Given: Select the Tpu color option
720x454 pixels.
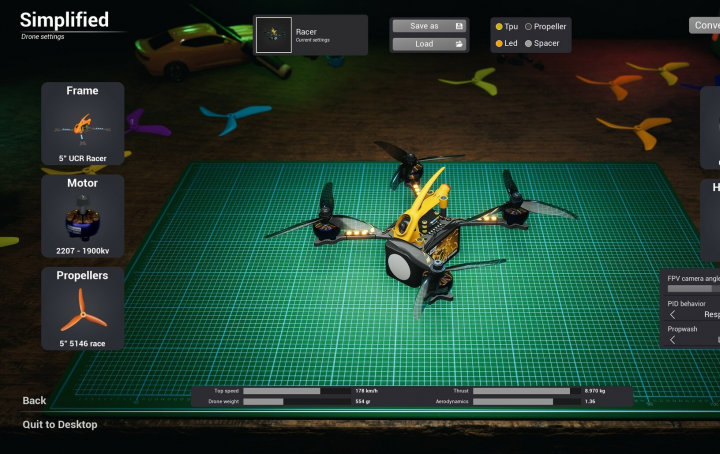Looking at the screenshot, I should click(x=500, y=27).
